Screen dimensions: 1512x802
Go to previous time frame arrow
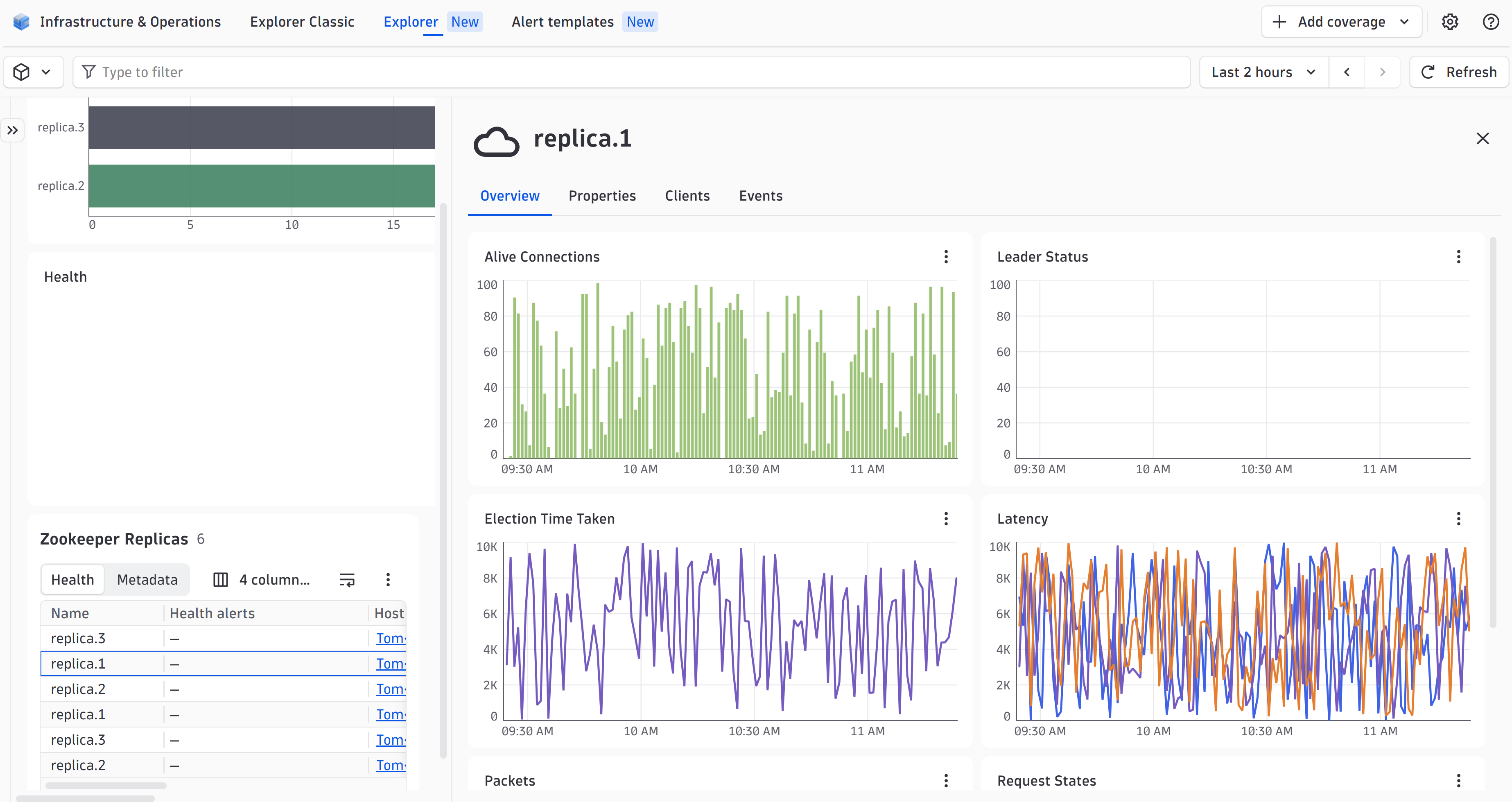click(1347, 72)
